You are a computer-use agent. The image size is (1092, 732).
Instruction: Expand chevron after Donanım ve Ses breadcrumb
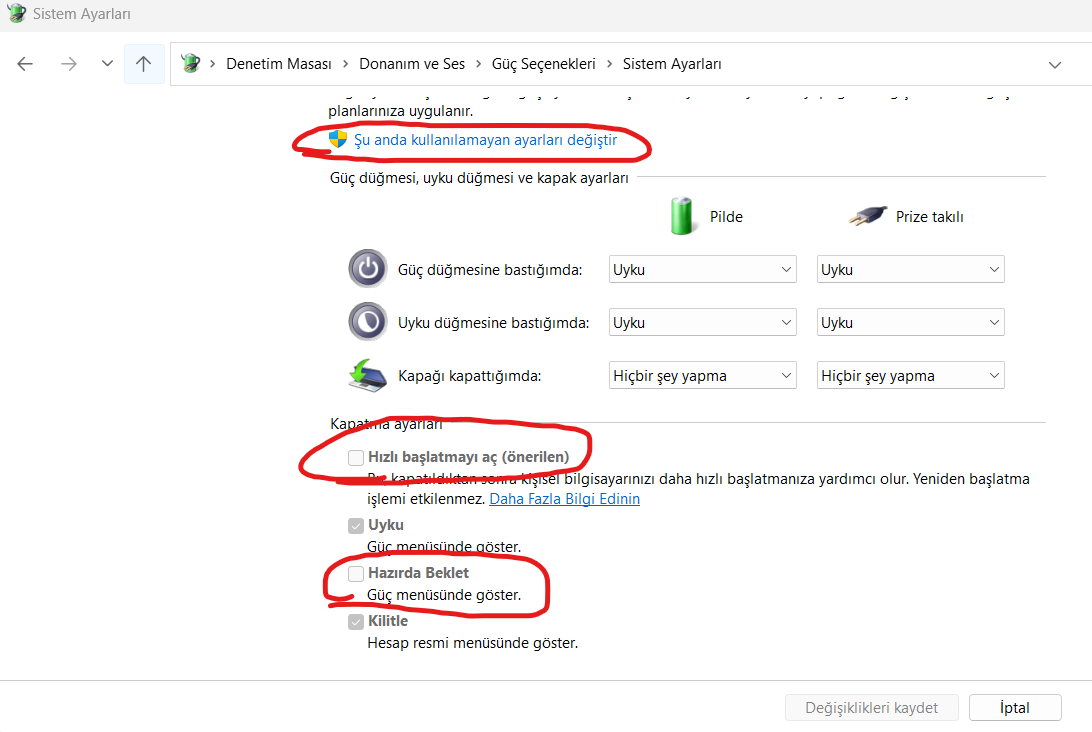(x=478, y=64)
